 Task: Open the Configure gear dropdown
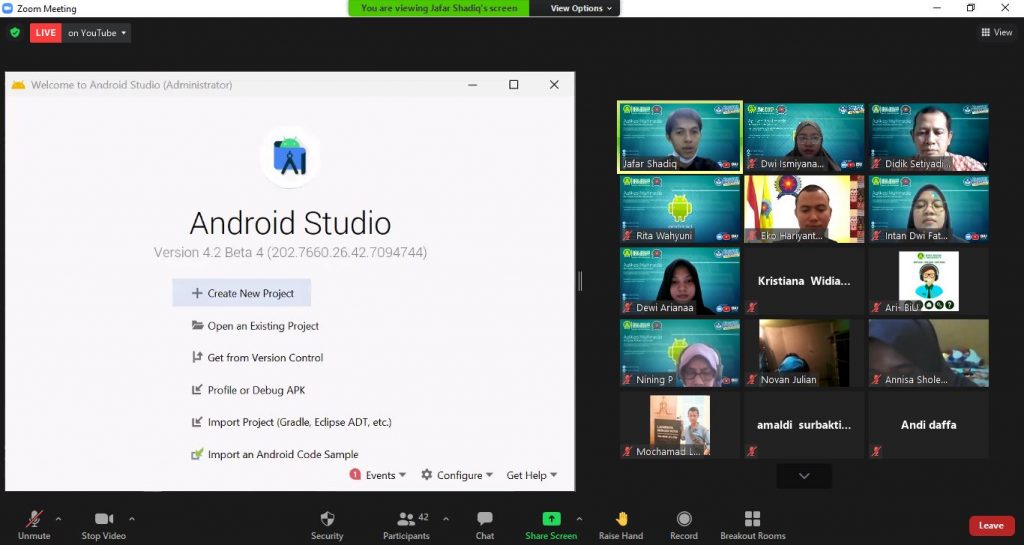[x=457, y=475]
